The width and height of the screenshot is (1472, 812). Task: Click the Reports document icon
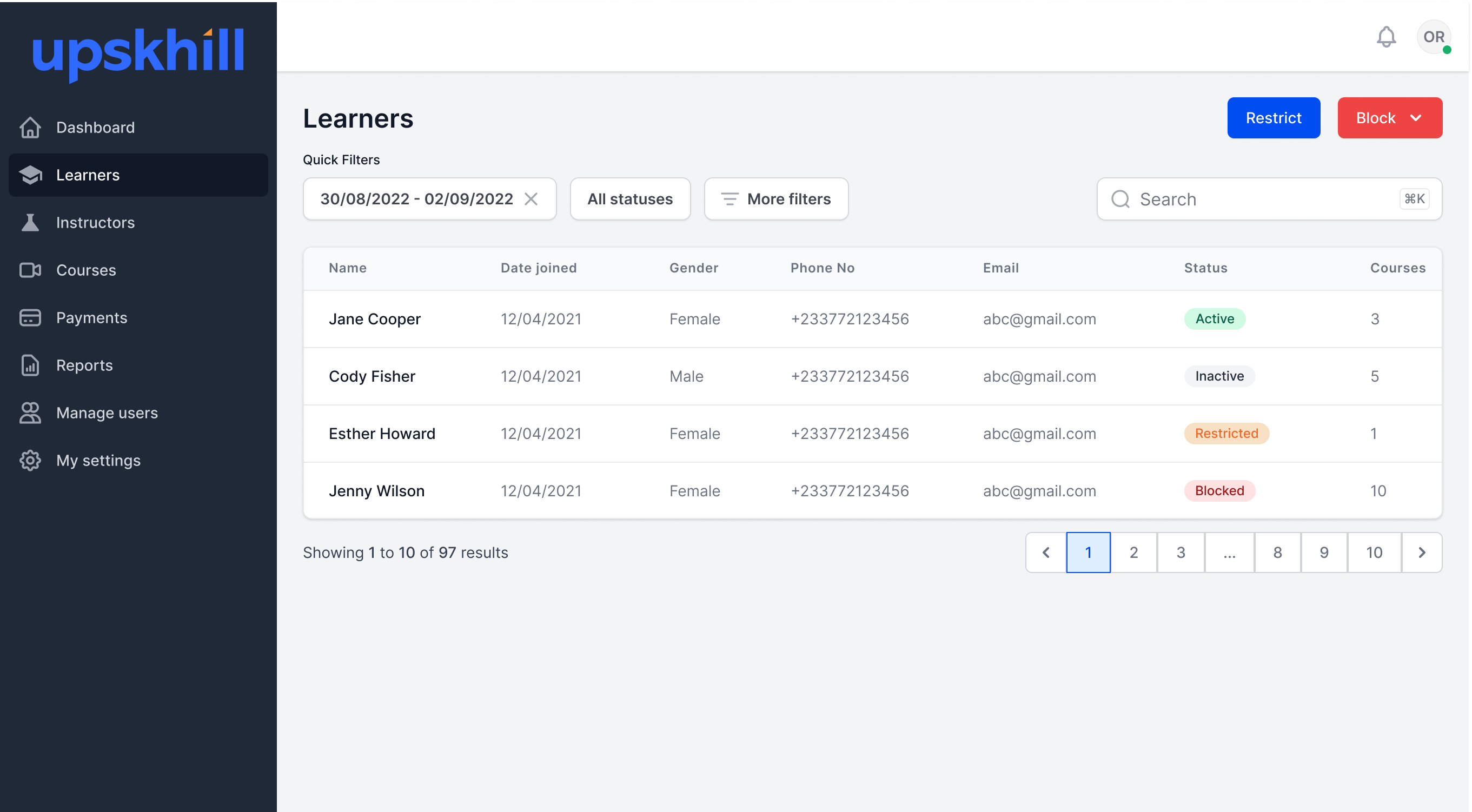[30, 365]
